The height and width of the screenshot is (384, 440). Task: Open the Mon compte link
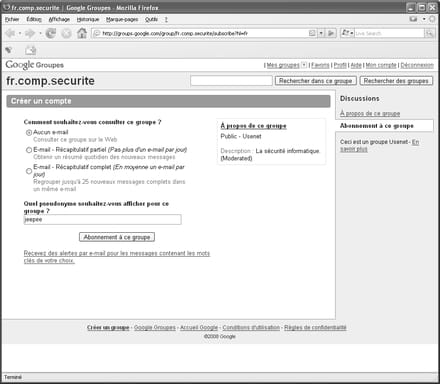tap(381, 65)
